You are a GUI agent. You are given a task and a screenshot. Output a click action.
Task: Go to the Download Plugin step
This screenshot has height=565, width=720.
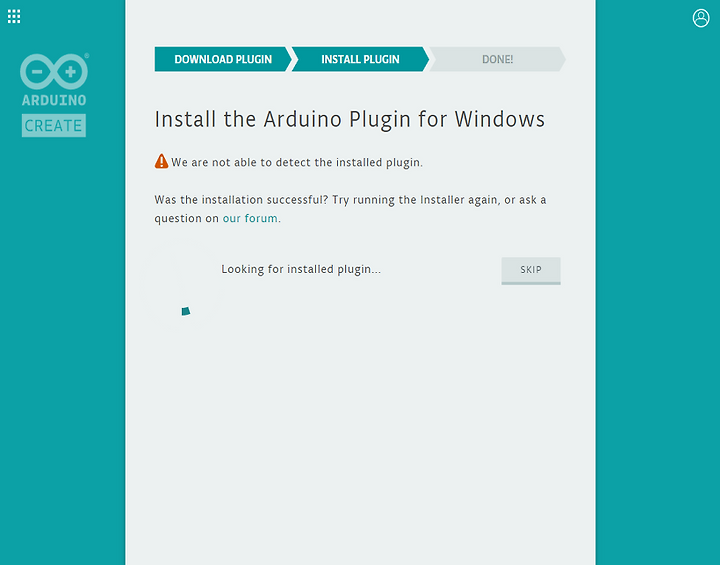click(x=223, y=59)
